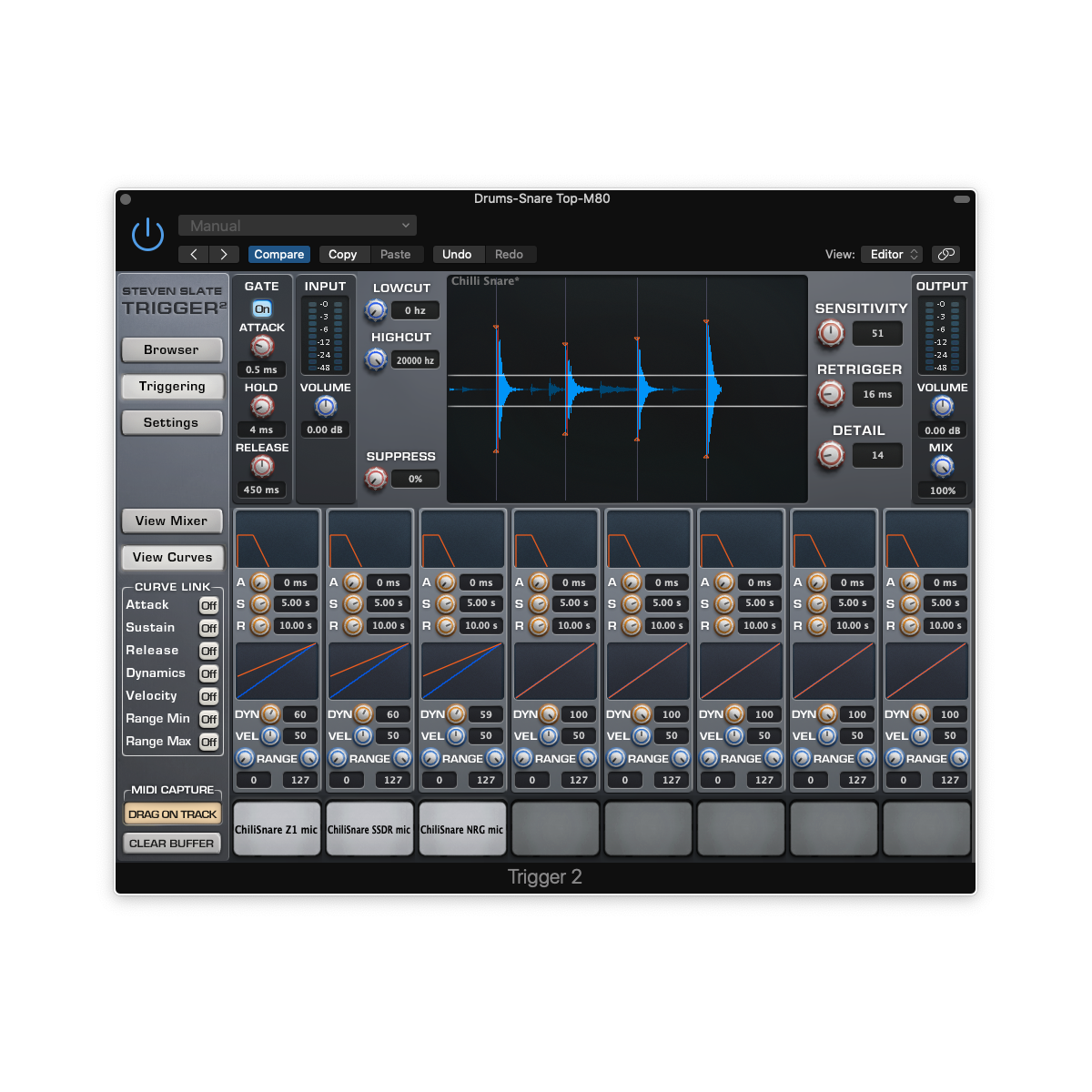Viewport: 1092px width, 1092px height.
Task: Click the Chilli Snare waveform display
Action: (627, 389)
